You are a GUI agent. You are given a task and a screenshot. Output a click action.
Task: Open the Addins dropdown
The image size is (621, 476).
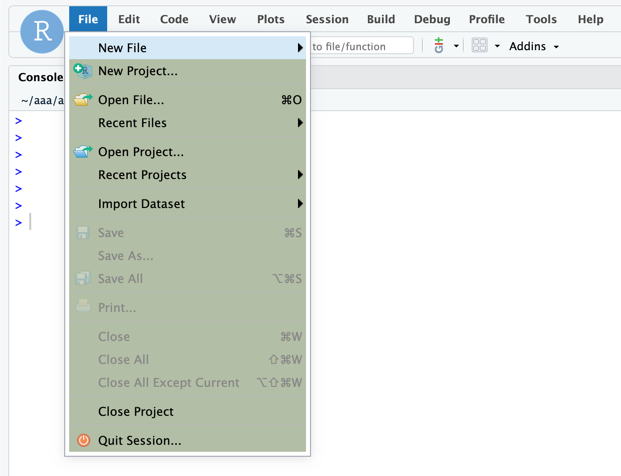pos(533,46)
